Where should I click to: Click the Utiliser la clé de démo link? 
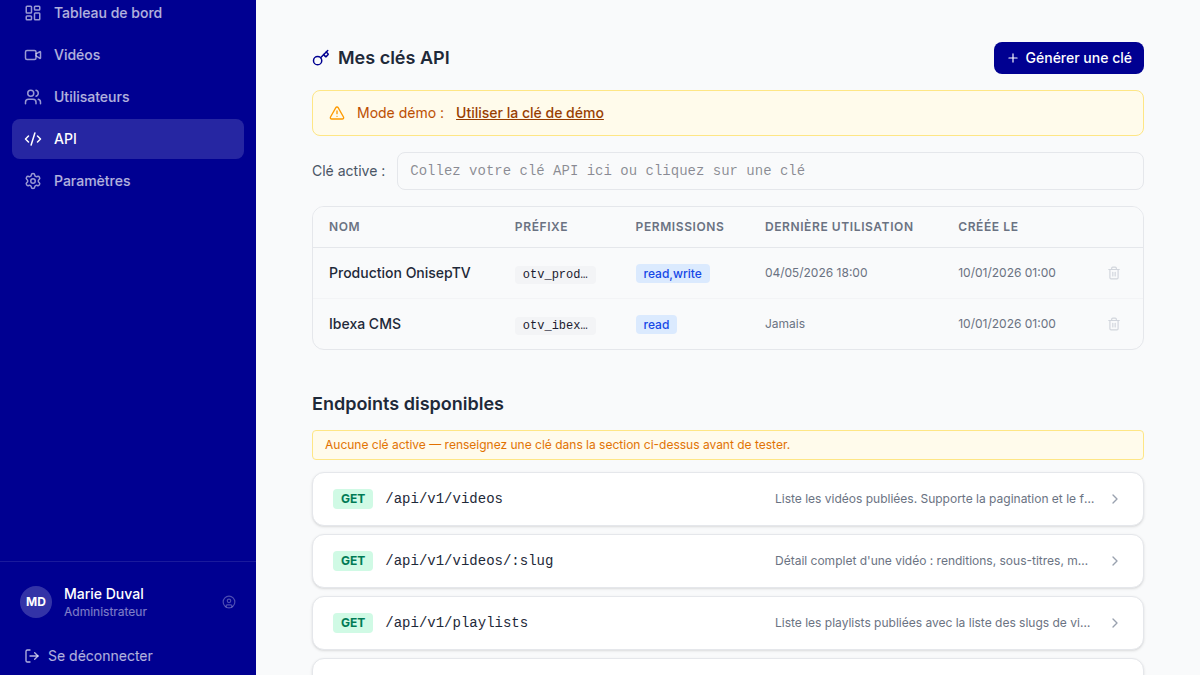coord(530,113)
